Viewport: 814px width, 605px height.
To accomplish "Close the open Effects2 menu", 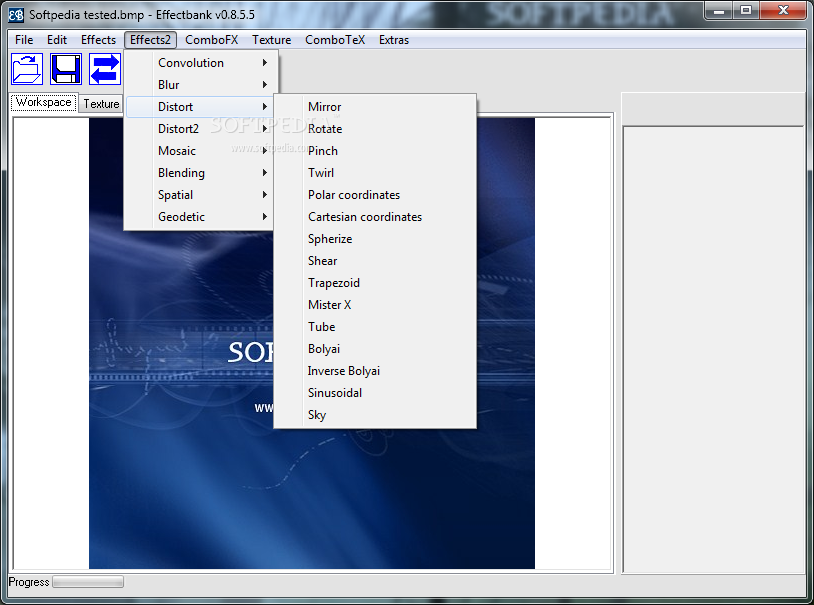I will (x=150, y=40).
